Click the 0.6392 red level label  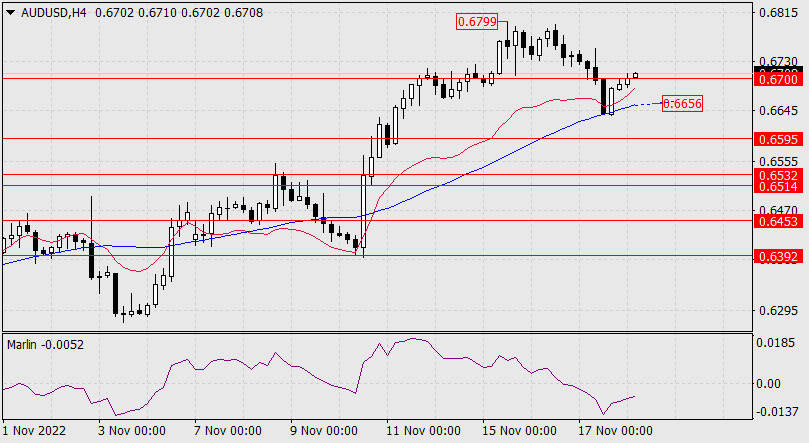pos(775,256)
